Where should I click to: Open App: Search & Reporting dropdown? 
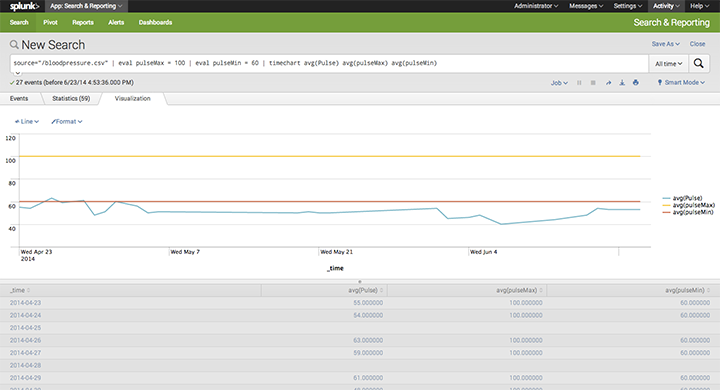coord(86,6)
